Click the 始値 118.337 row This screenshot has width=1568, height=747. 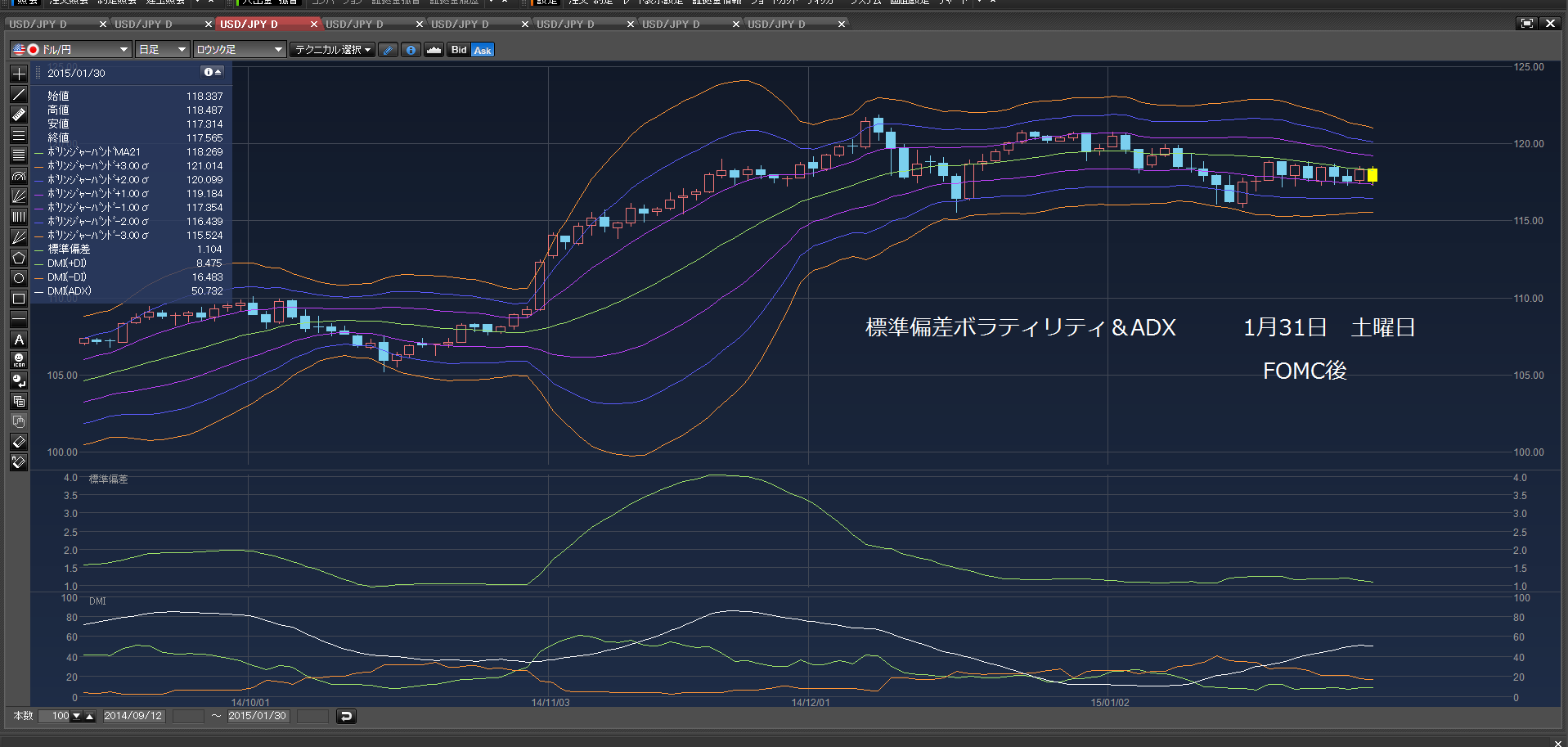(133, 97)
